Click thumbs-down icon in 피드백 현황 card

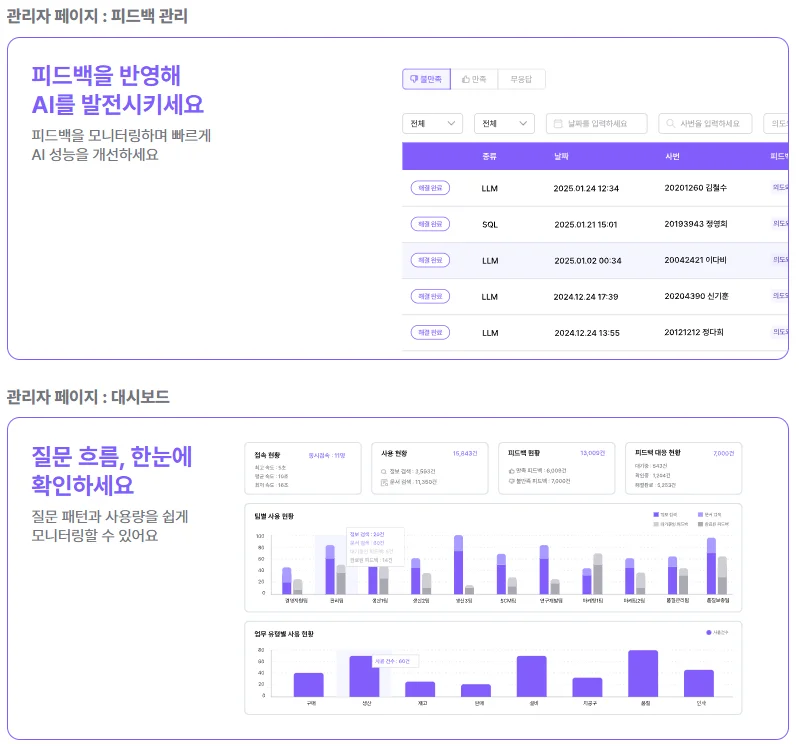click(511, 481)
